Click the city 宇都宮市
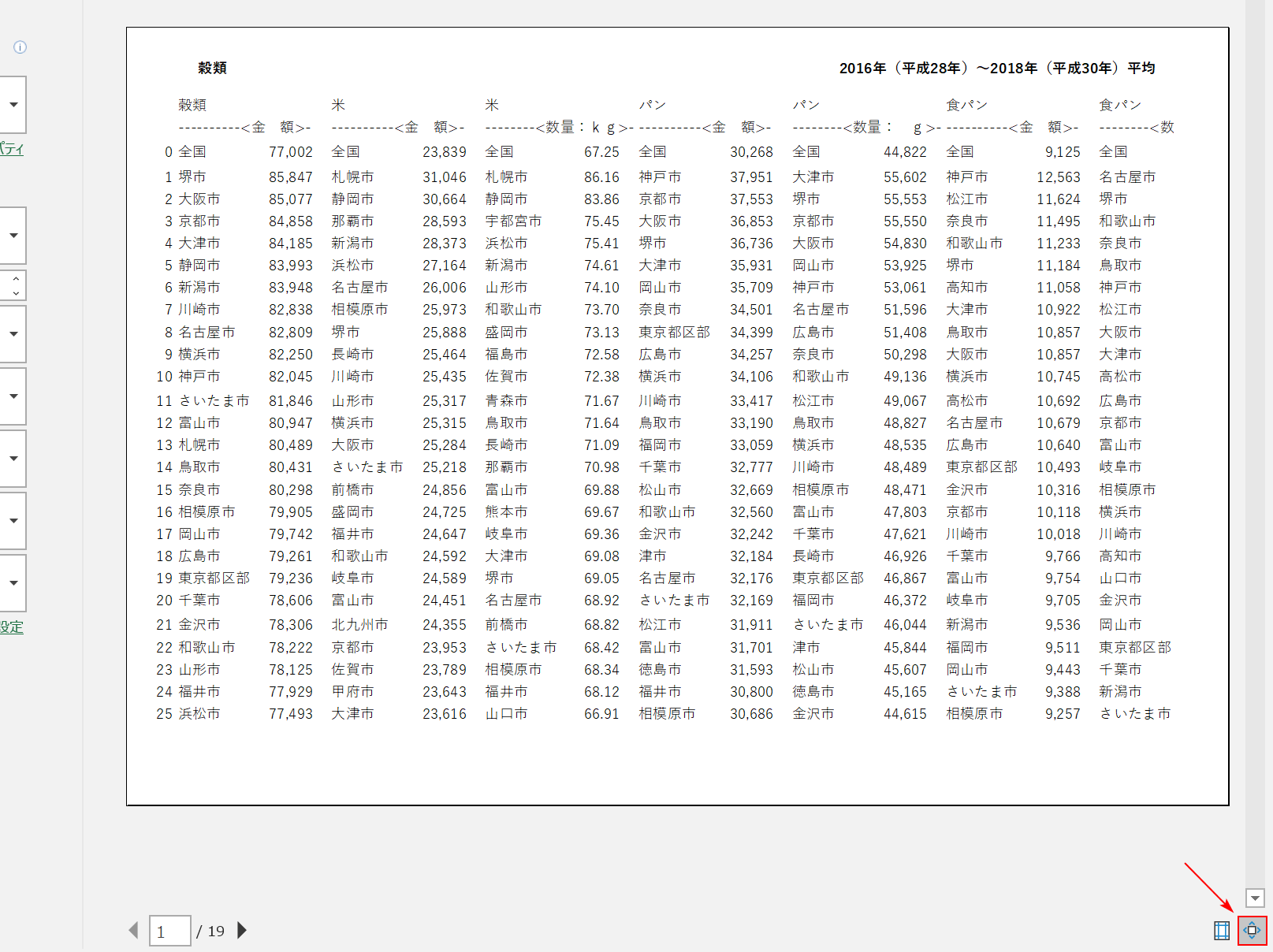 click(x=513, y=221)
